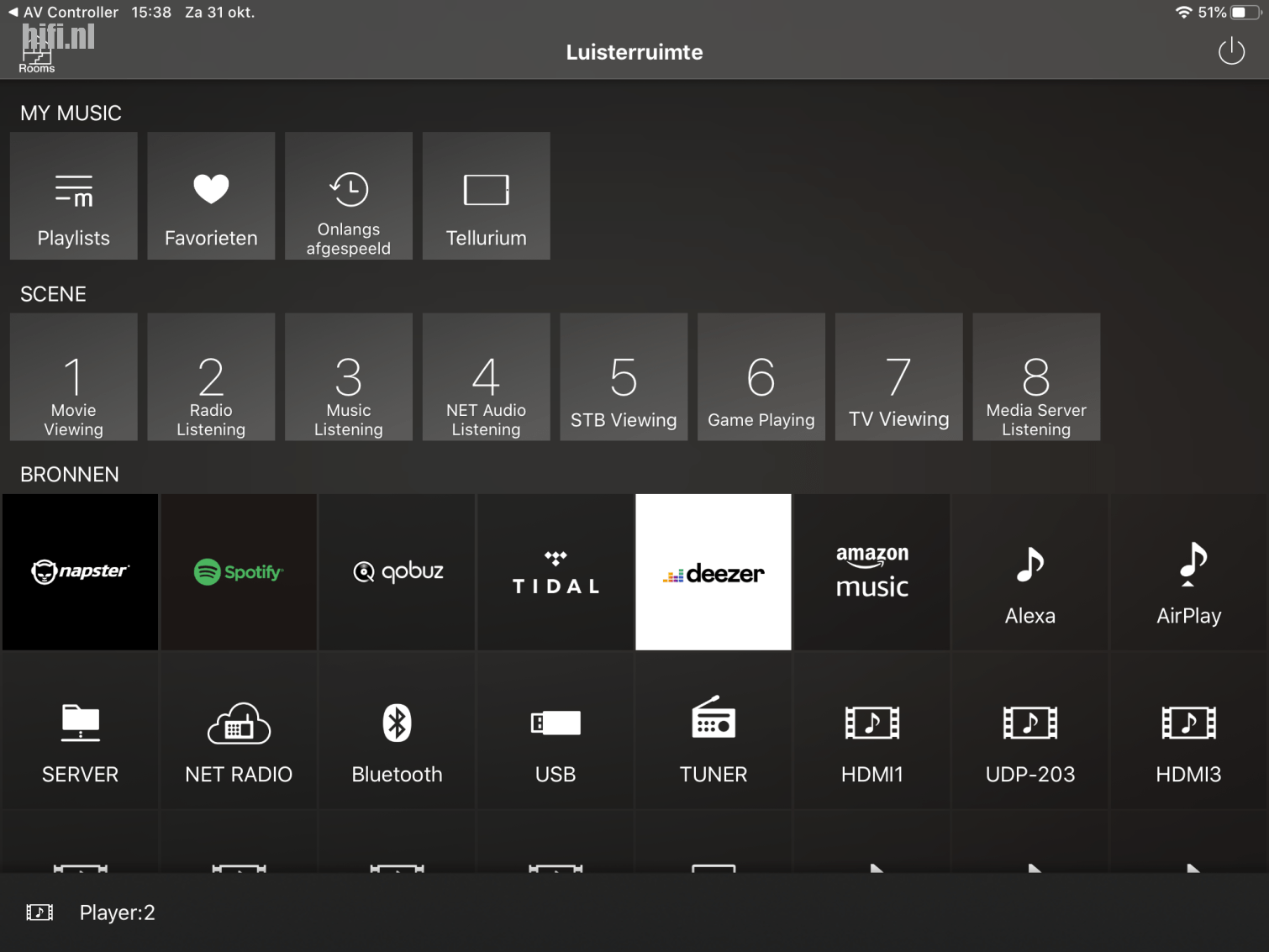Open Onlangs afgespeeld history tile
This screenshot has height=952, width=1269.
tap(349, 196)
